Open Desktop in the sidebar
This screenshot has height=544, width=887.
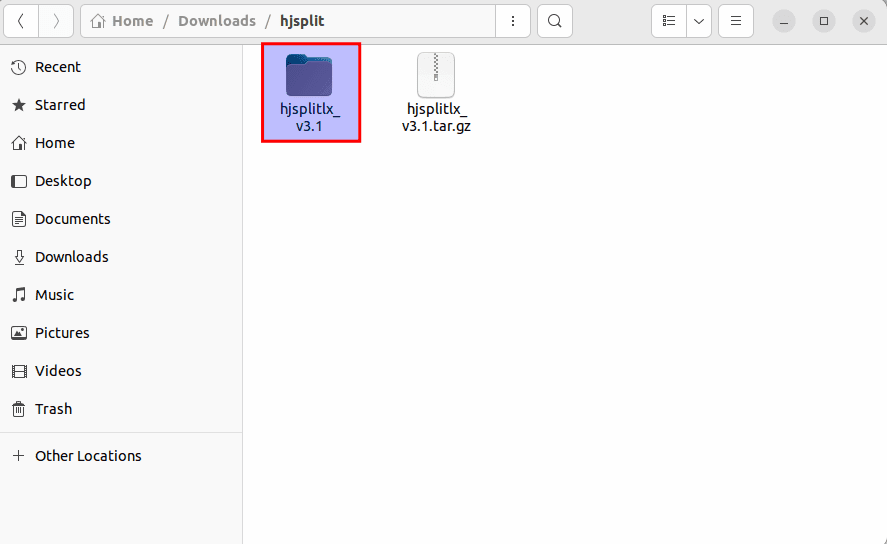point(121,181)
